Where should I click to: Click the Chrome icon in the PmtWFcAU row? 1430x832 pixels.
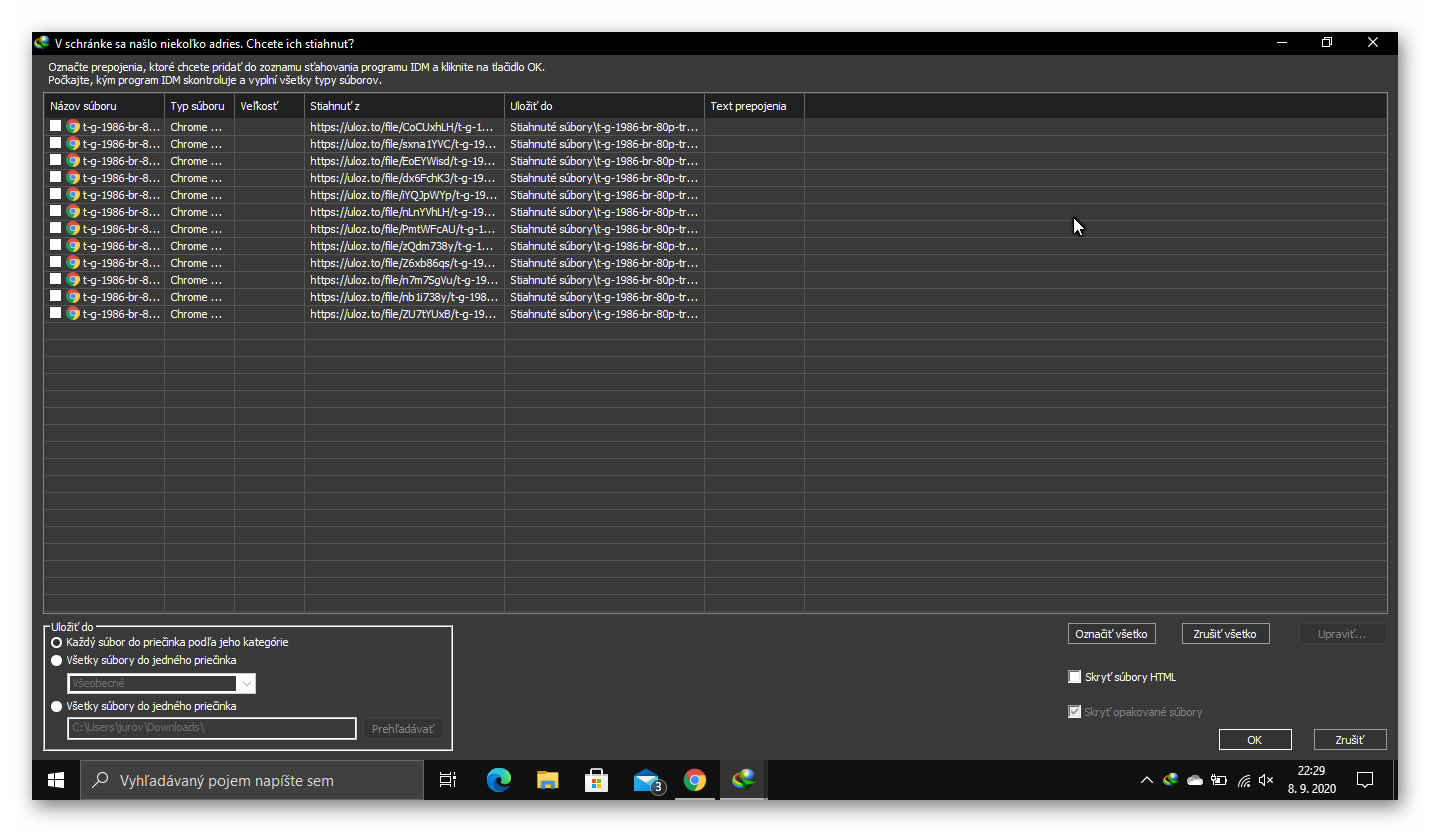pos(73,229)
